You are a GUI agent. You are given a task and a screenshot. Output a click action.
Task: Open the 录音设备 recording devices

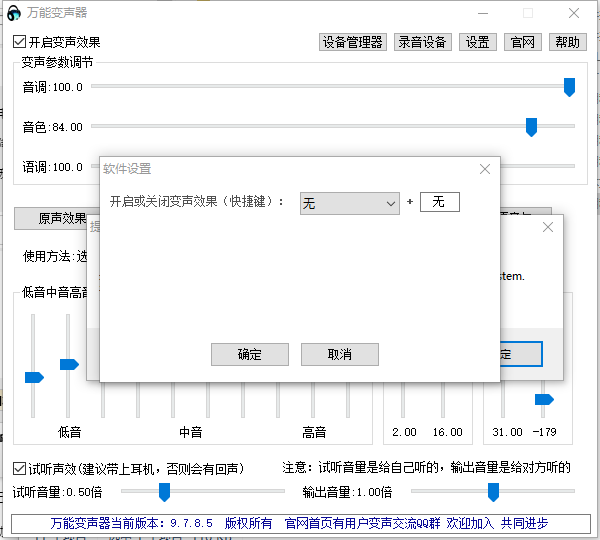click(423, 42)
